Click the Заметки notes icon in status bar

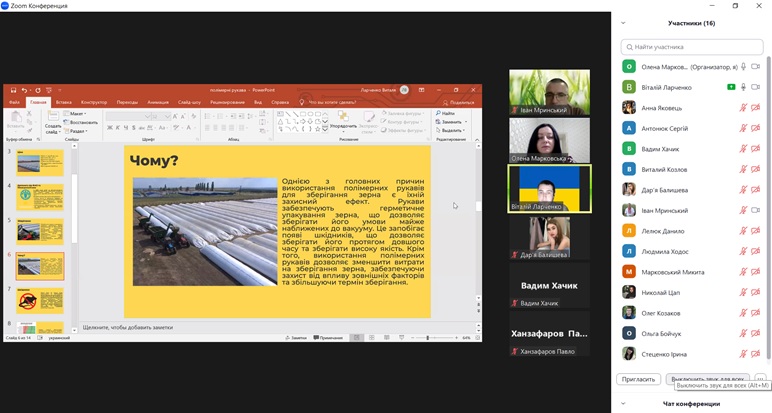coord(288,338)
